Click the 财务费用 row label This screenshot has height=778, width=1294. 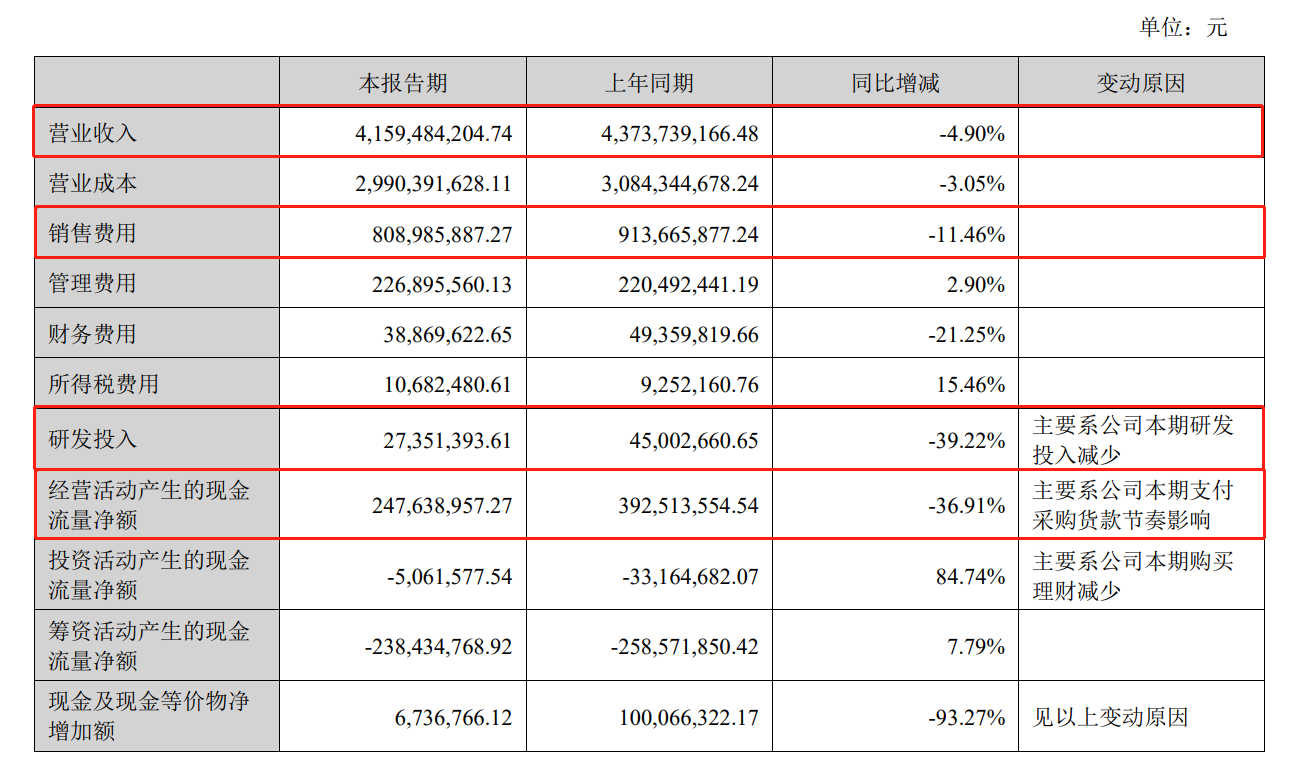pyautogui.click(x=93, y=334)
